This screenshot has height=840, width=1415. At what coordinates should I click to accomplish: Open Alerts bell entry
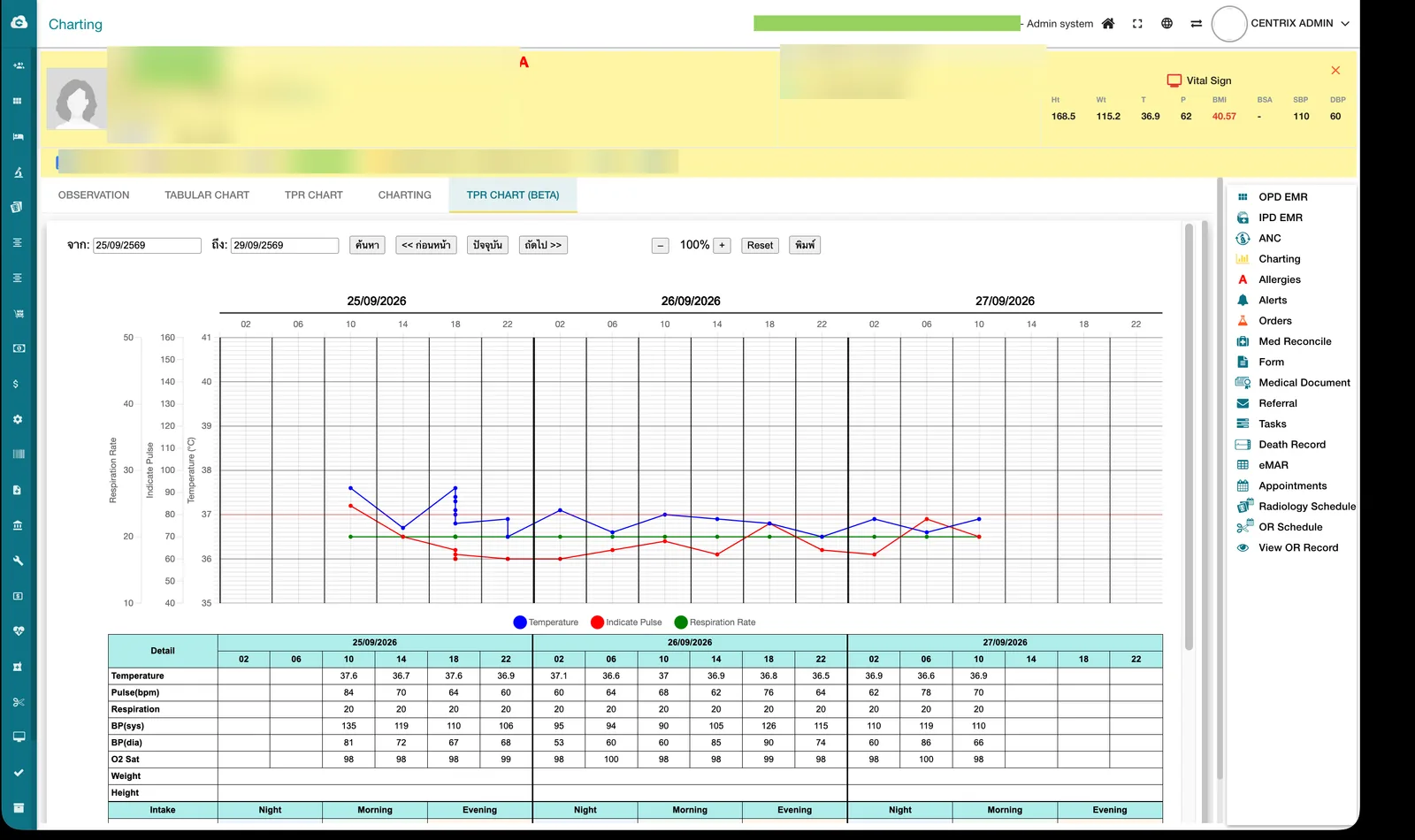pyautogui.click(x=1273, y=301)
